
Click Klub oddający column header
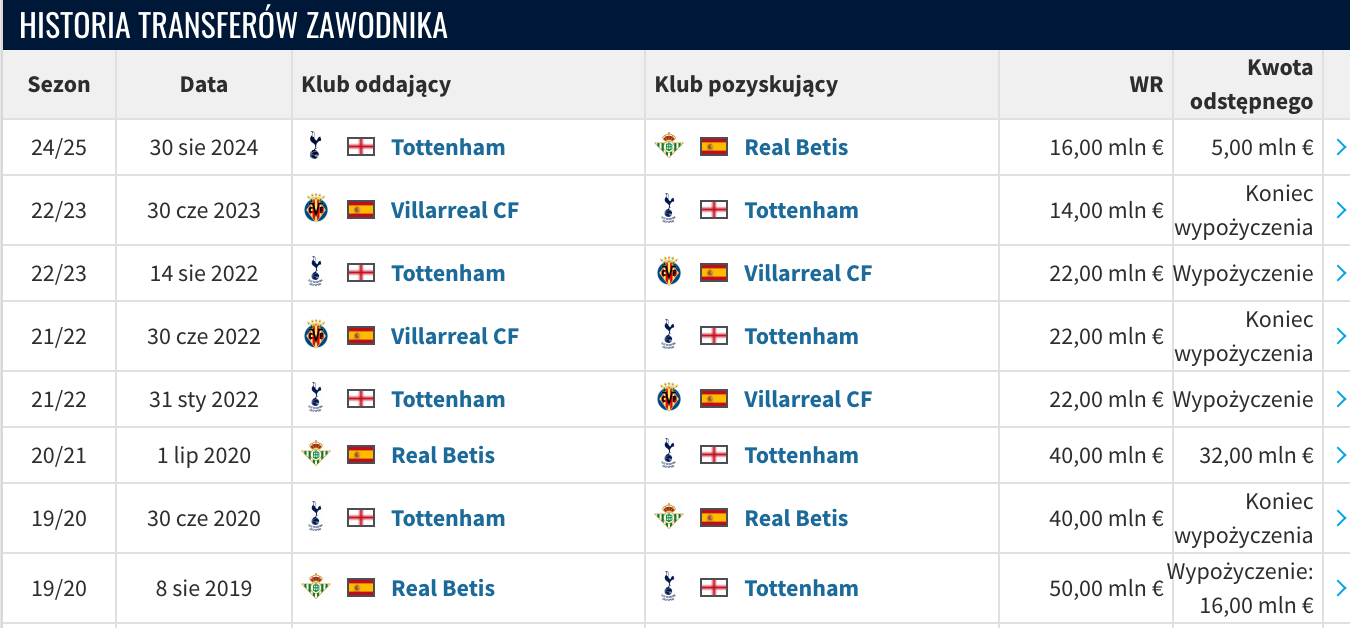pos(376,84)
